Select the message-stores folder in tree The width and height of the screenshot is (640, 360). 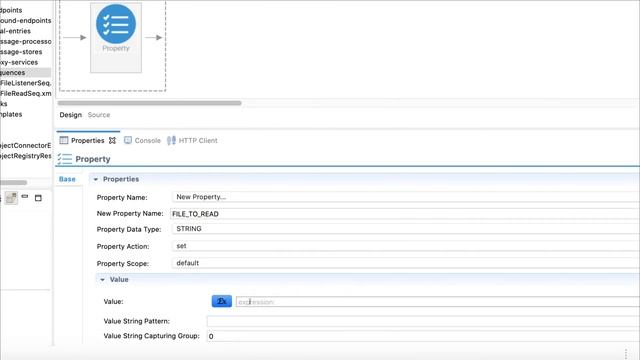(21, 52)
